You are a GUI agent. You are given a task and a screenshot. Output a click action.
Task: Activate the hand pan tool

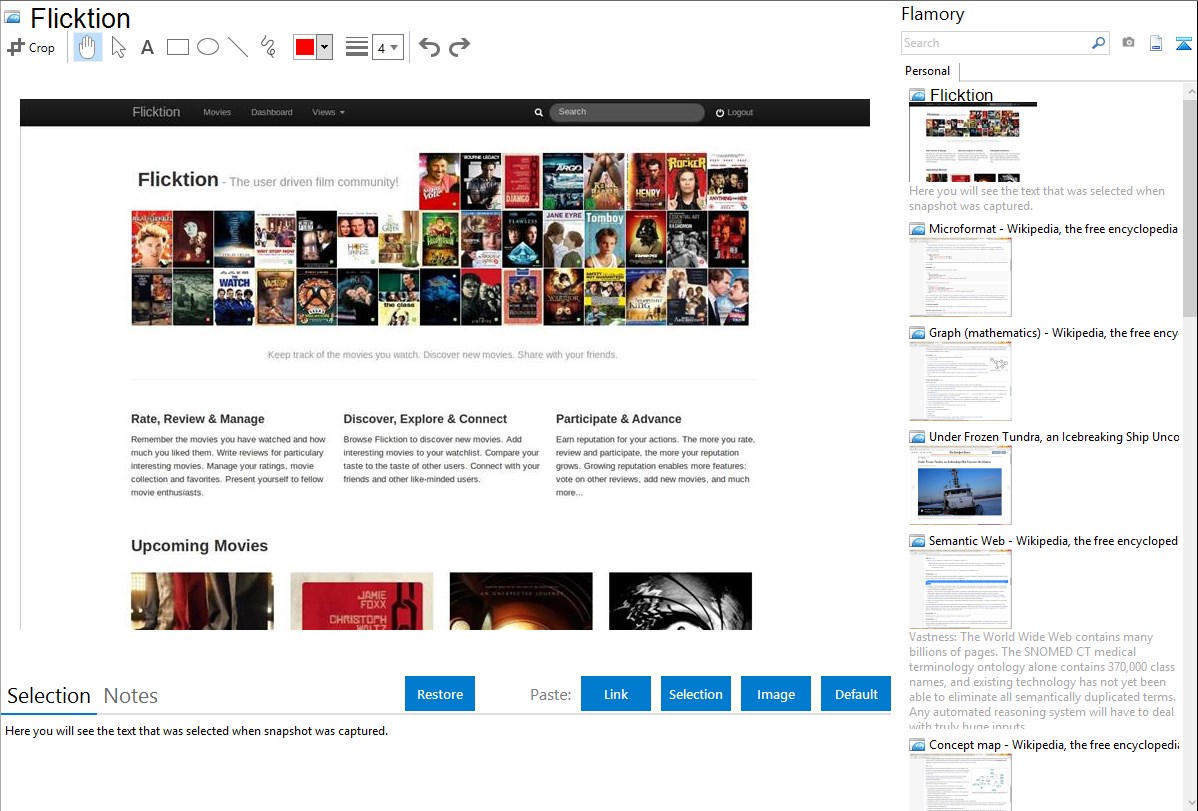[x=88, y=47]
